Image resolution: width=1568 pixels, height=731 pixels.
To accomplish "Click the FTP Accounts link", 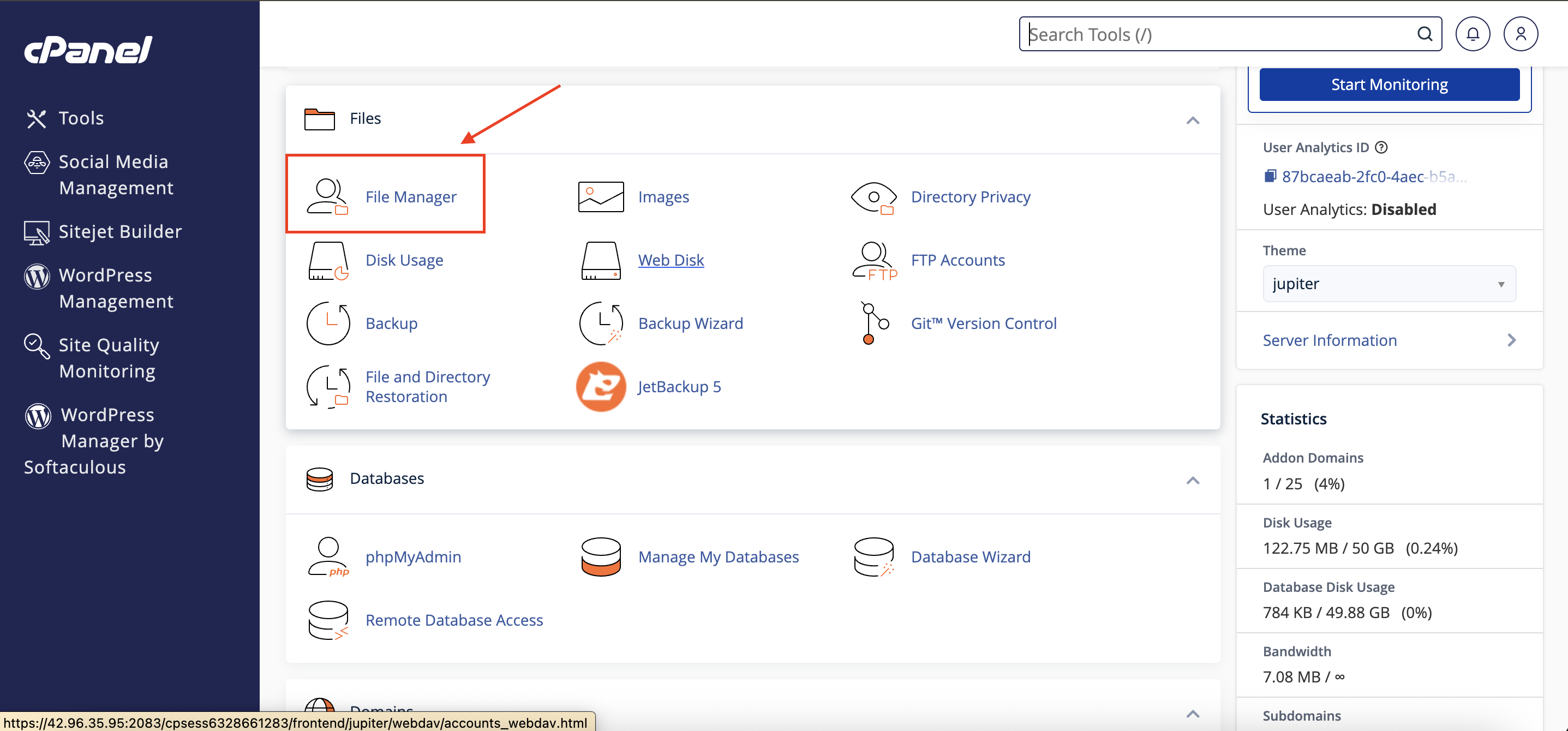I will coord(957,260).
